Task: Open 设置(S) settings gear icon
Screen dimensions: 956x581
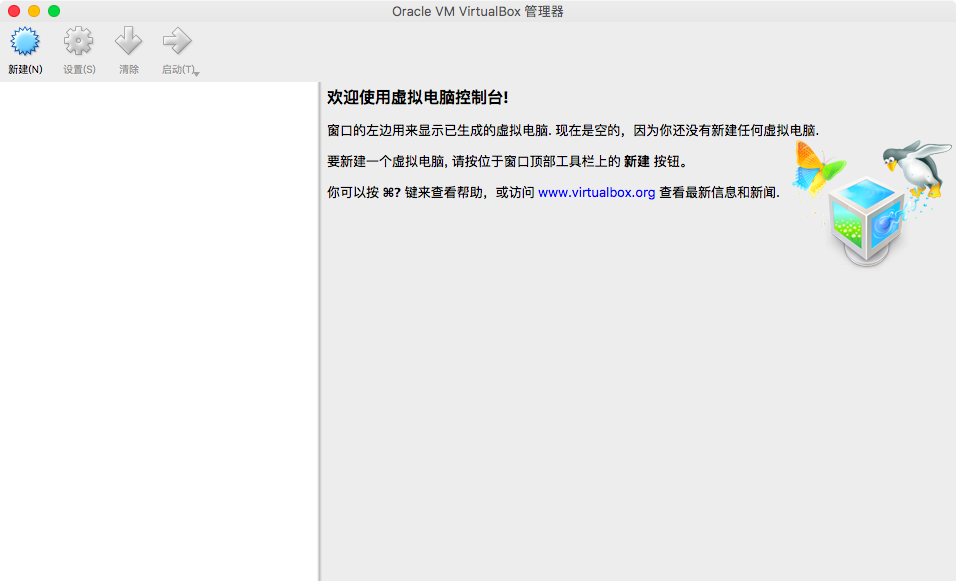Action: [x=79, y=41]
